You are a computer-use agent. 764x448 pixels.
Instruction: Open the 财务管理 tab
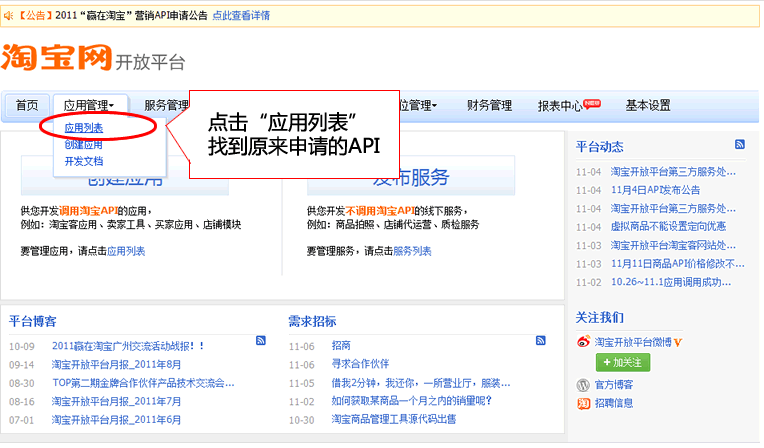(x=489, y=105)
